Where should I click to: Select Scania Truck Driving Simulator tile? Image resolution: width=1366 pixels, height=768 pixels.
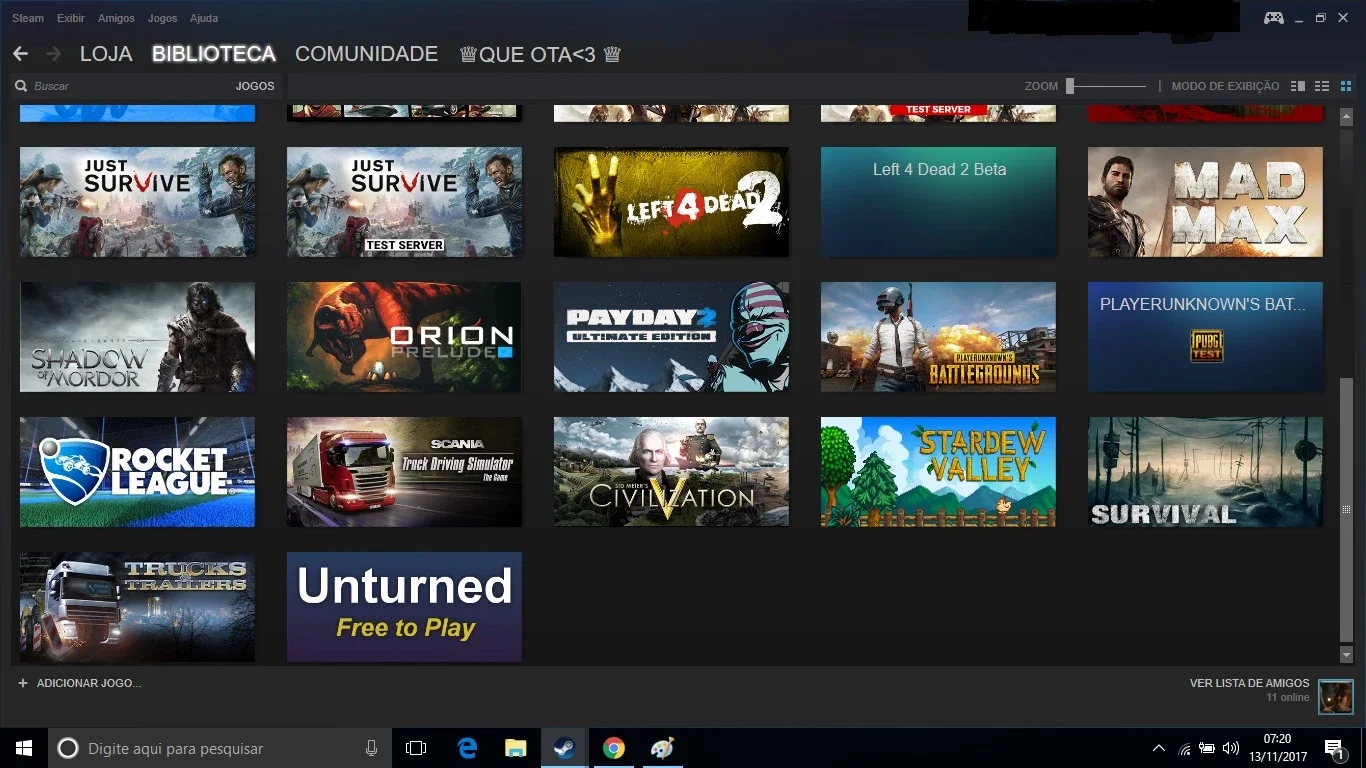pos(404,472)
